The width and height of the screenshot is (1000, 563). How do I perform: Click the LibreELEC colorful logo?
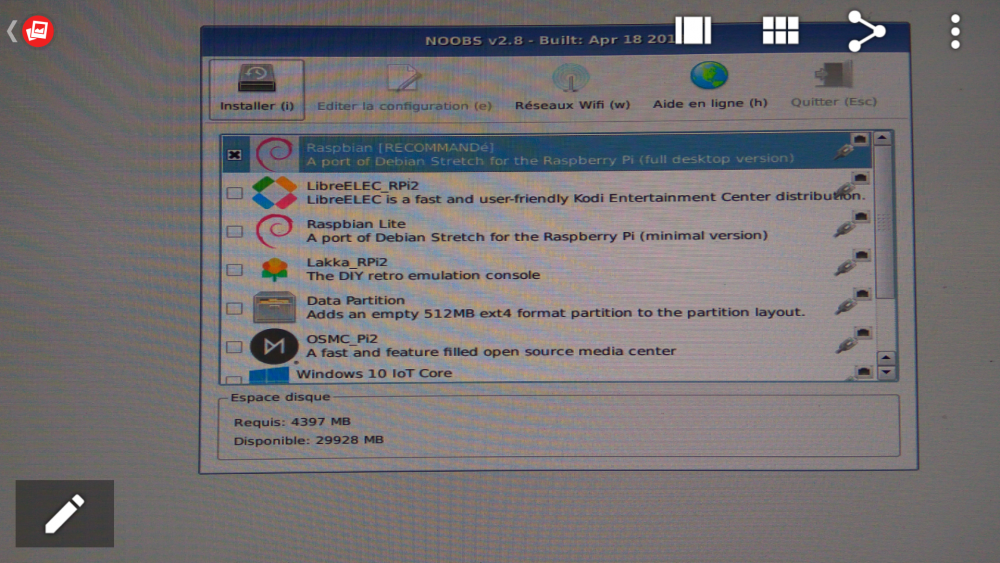coord(274,192)
